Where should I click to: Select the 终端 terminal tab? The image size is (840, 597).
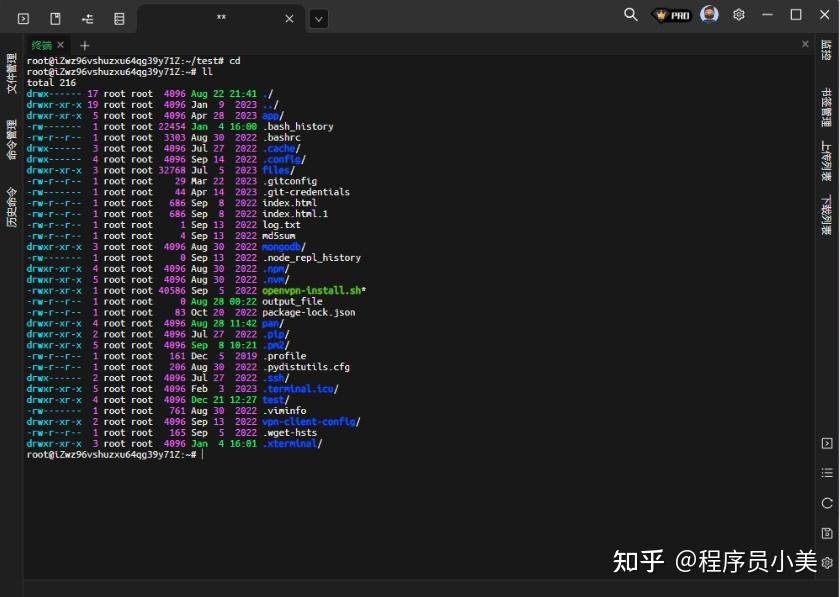[x=42, y=46]
